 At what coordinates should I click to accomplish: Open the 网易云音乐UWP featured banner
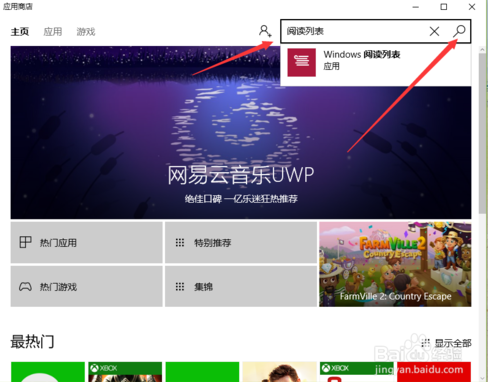point(241,132)
